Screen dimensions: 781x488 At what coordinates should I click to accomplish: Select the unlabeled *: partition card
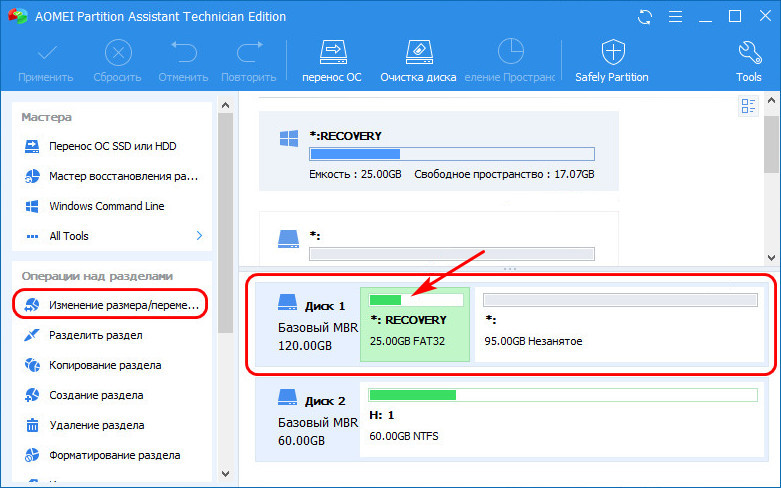(439, 238)
